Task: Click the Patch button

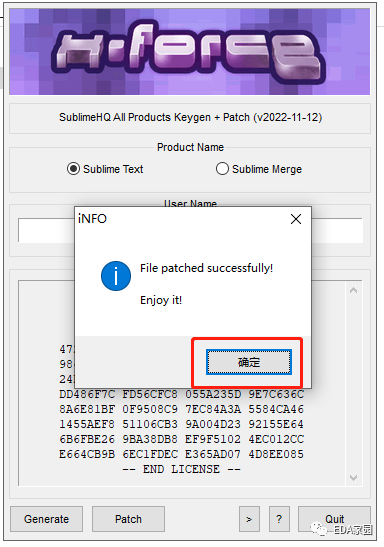Action: (128, 519)
